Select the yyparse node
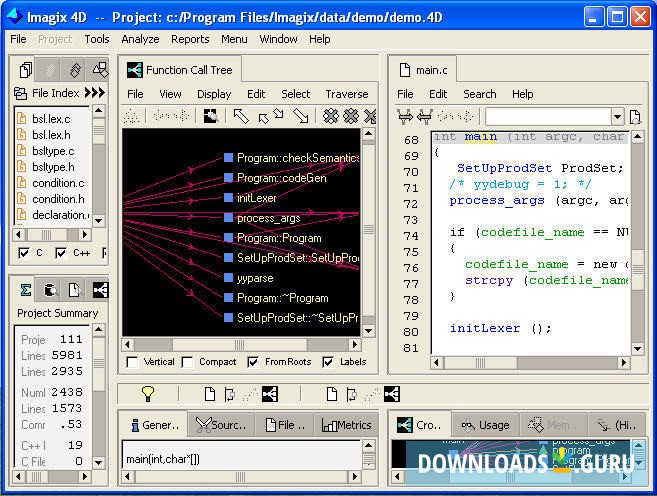Screen dimensions: 657x496 (255, 278)
